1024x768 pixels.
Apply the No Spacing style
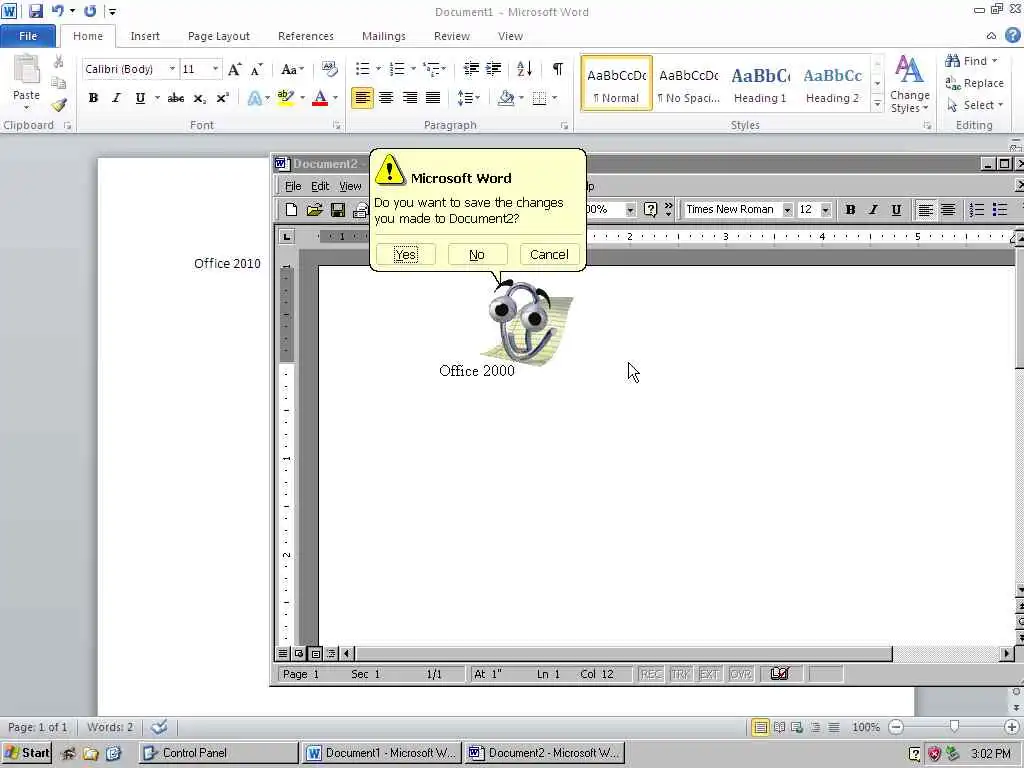[688, 84]
